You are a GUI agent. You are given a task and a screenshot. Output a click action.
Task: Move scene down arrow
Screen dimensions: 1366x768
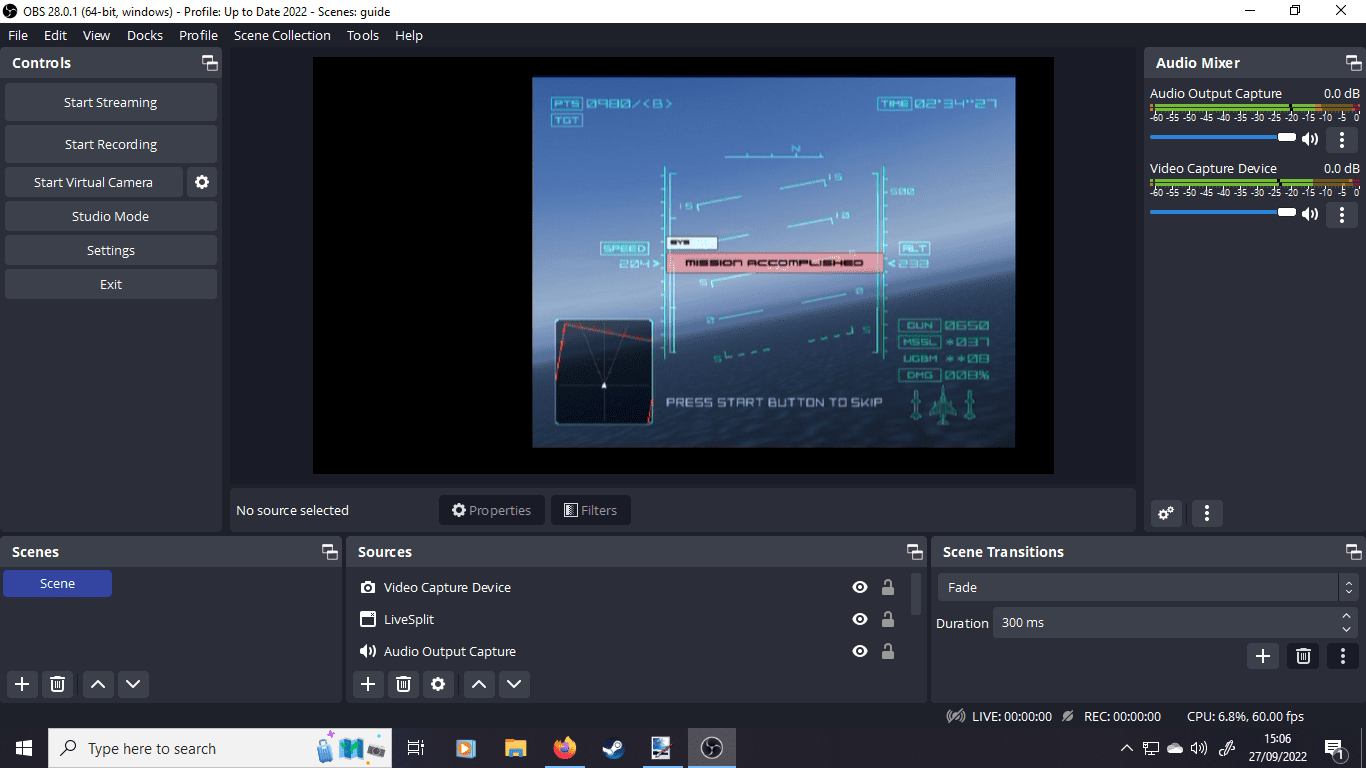(x=133, y=684)
